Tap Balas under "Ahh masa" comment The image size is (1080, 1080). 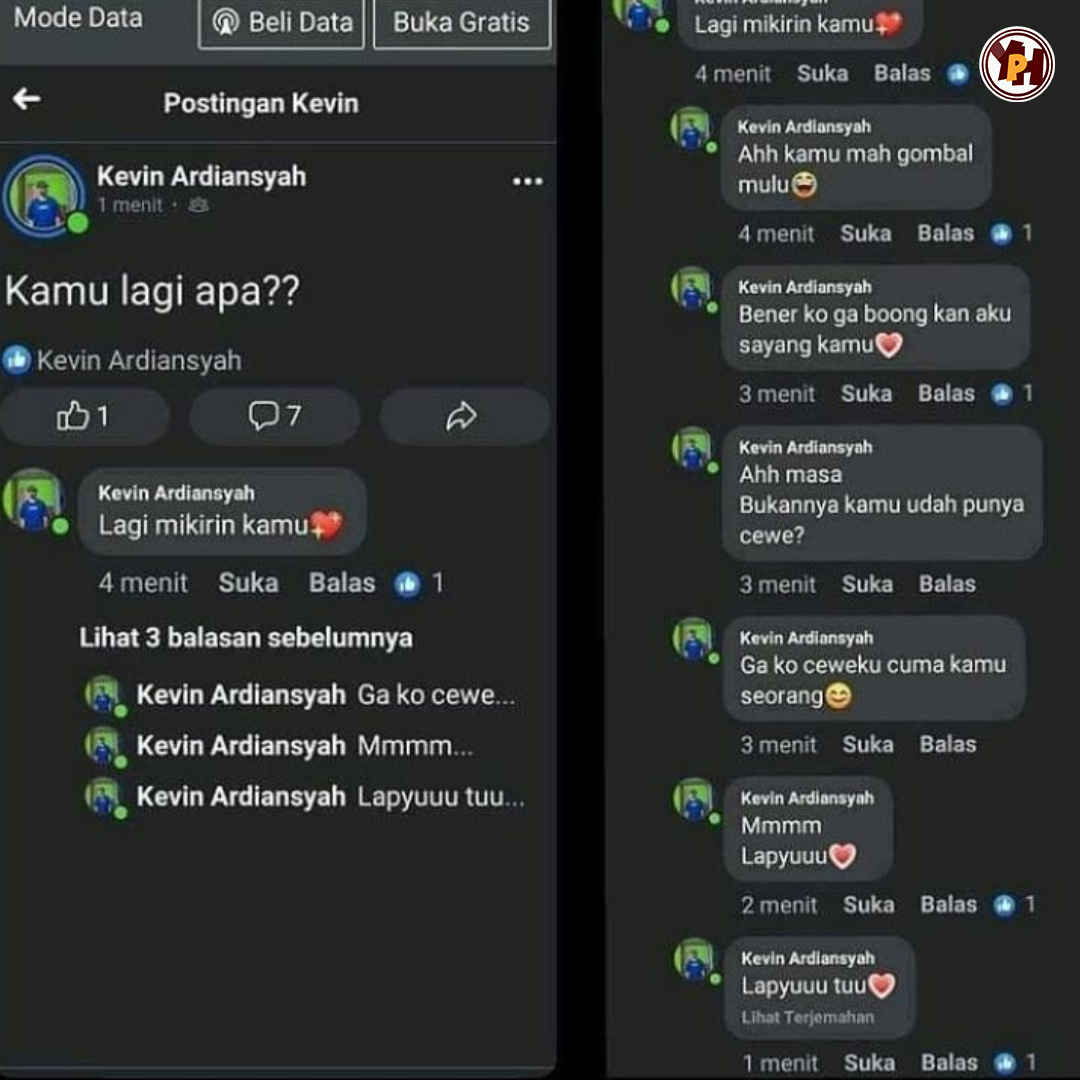[x=947, y=584]
